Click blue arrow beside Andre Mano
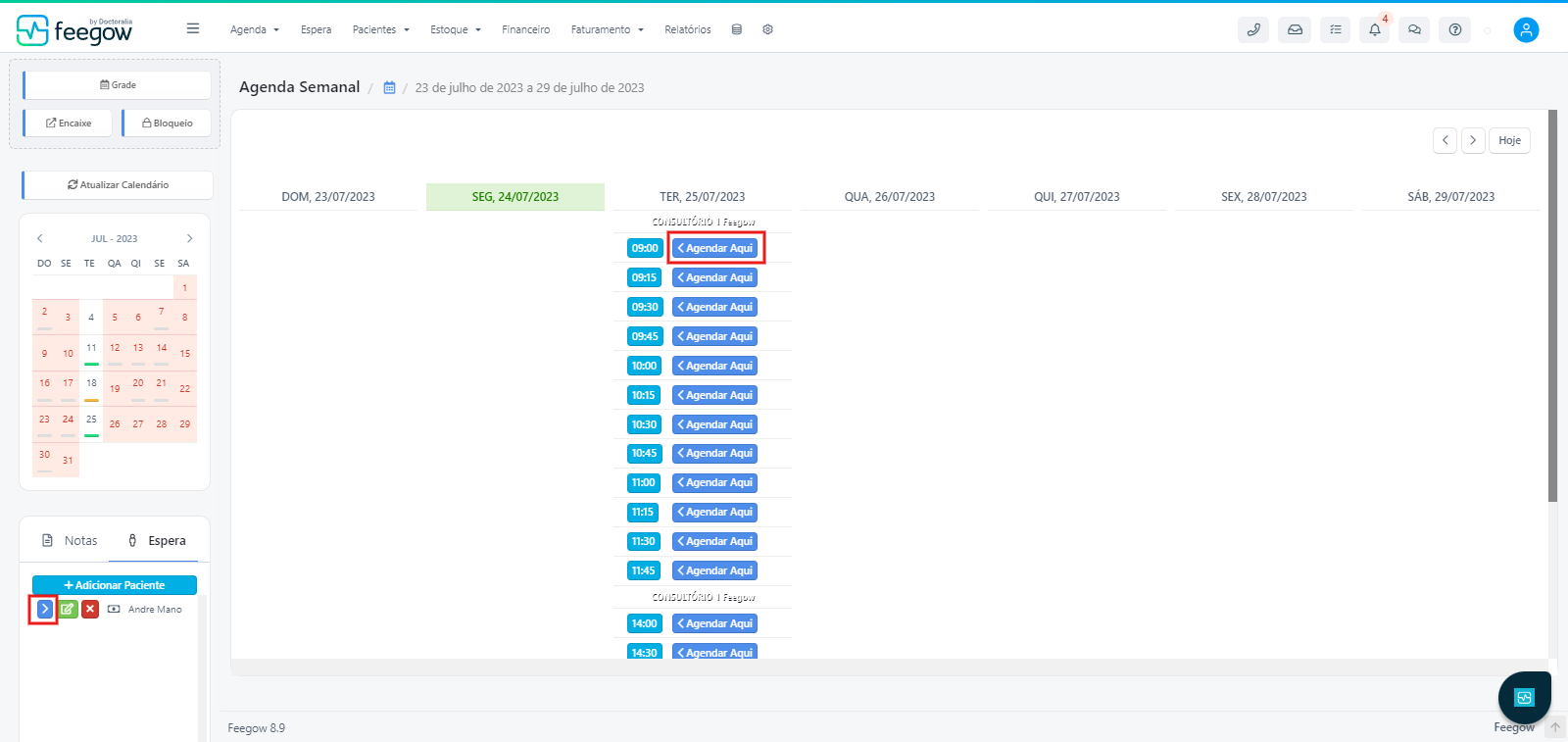Image resolution: width=1568 pixels, height=742 pixels. pyautogui.click(x=44, y=609)
